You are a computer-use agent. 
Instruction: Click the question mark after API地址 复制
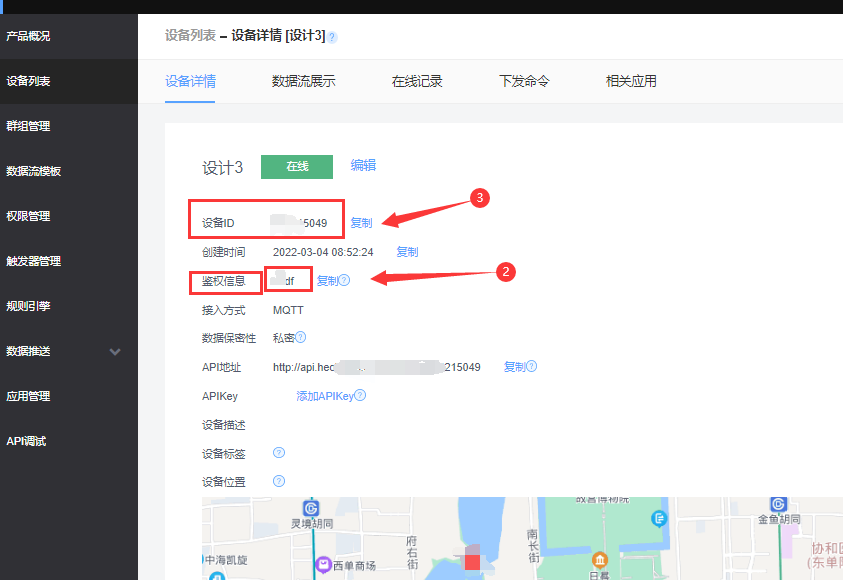point(531,367)
